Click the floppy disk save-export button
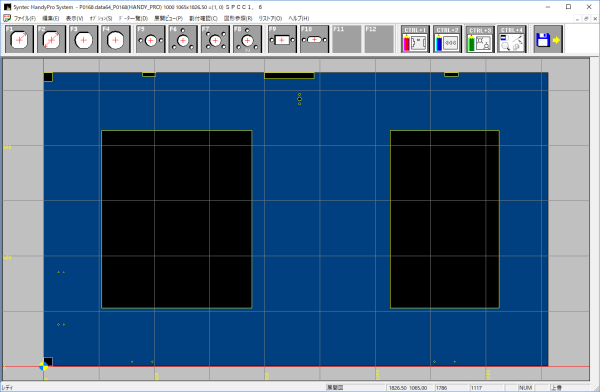 click(548, 39)
